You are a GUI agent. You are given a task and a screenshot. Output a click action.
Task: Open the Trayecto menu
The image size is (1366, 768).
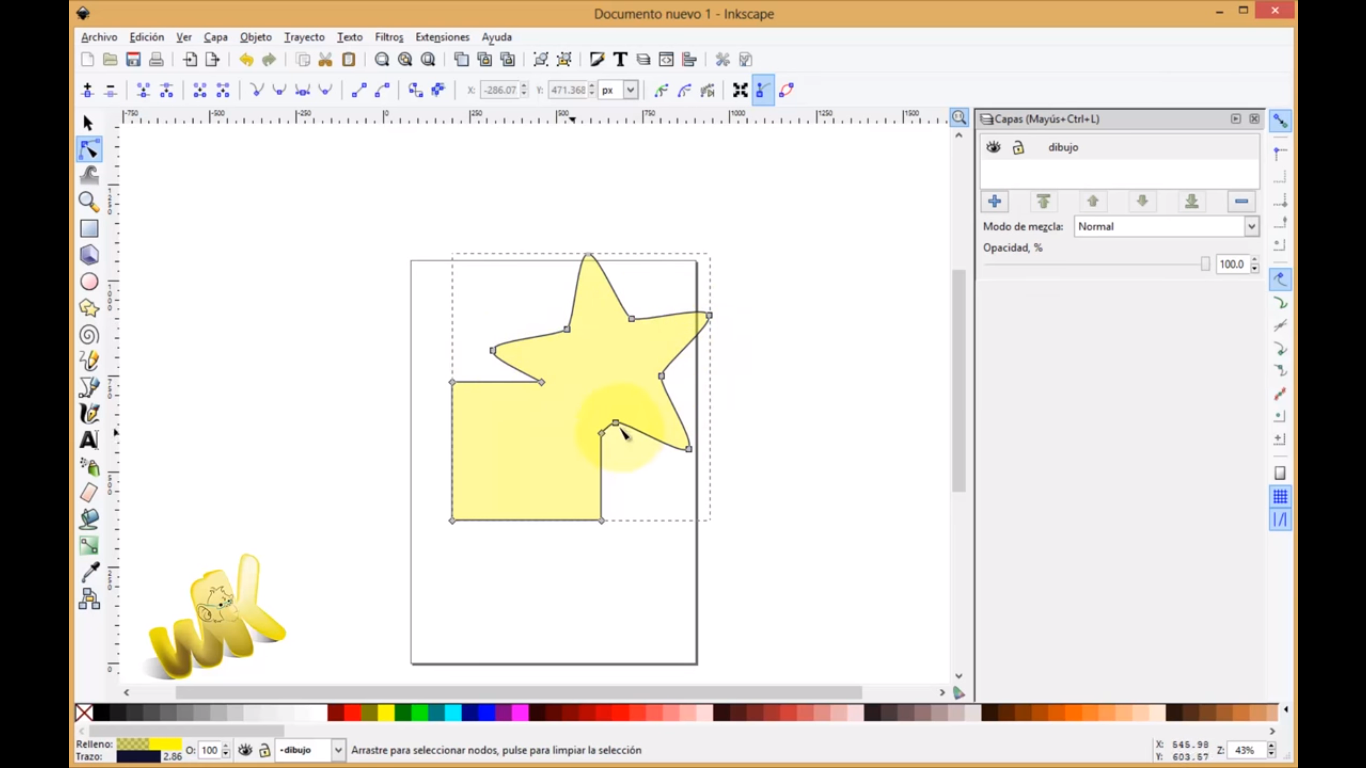pos(304,37)
